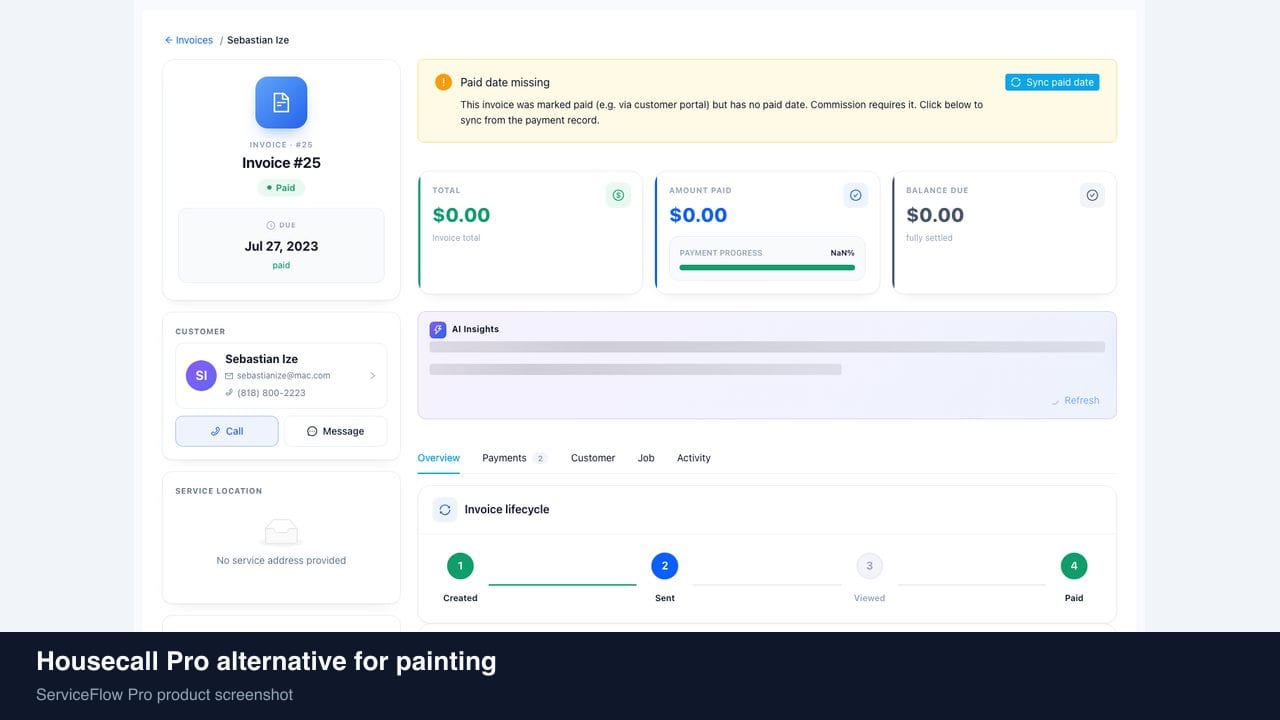
Task: Go back to Invoices list
Action: [189, 40]
